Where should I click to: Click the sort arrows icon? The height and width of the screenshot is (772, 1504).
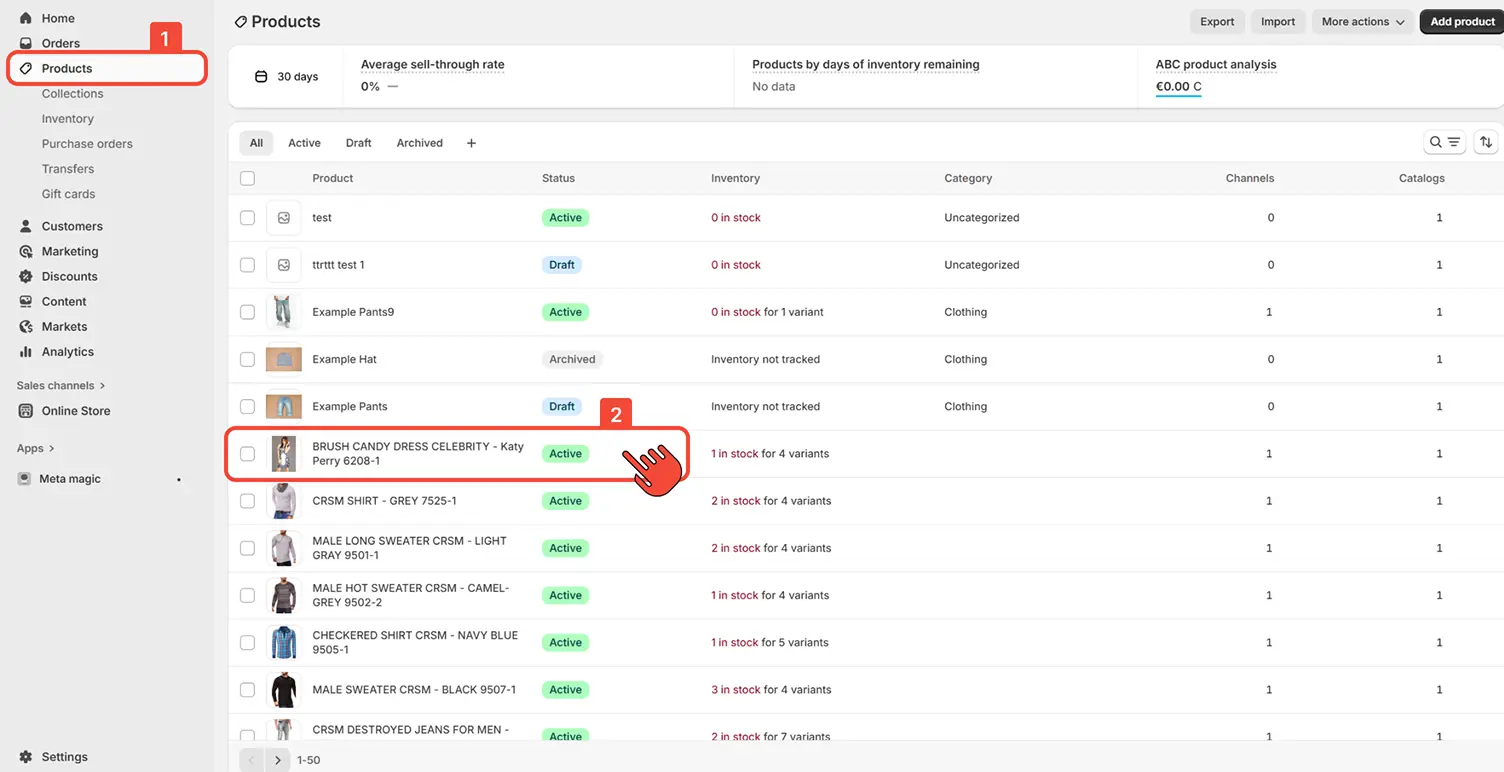(1486, 143)
